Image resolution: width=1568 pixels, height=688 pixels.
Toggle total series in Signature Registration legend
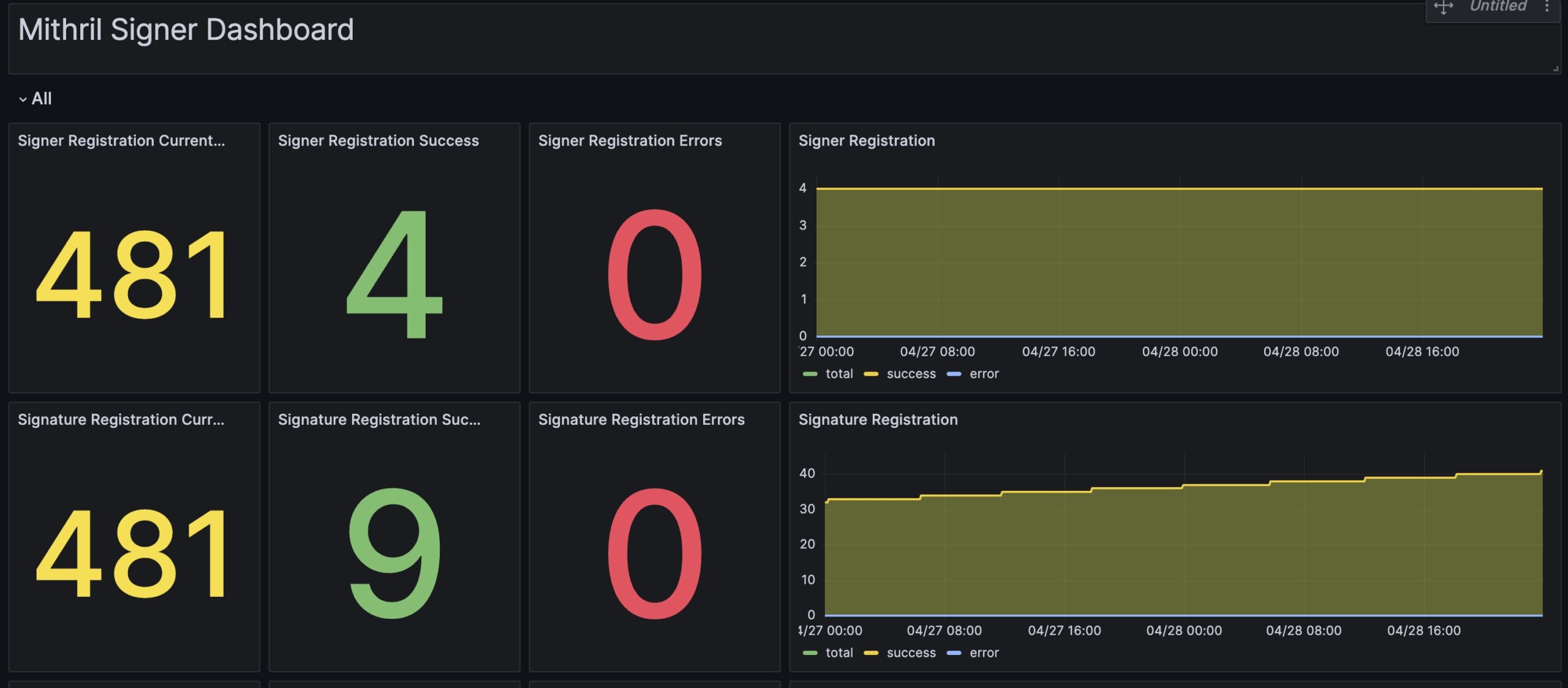(x=839, y=652)
